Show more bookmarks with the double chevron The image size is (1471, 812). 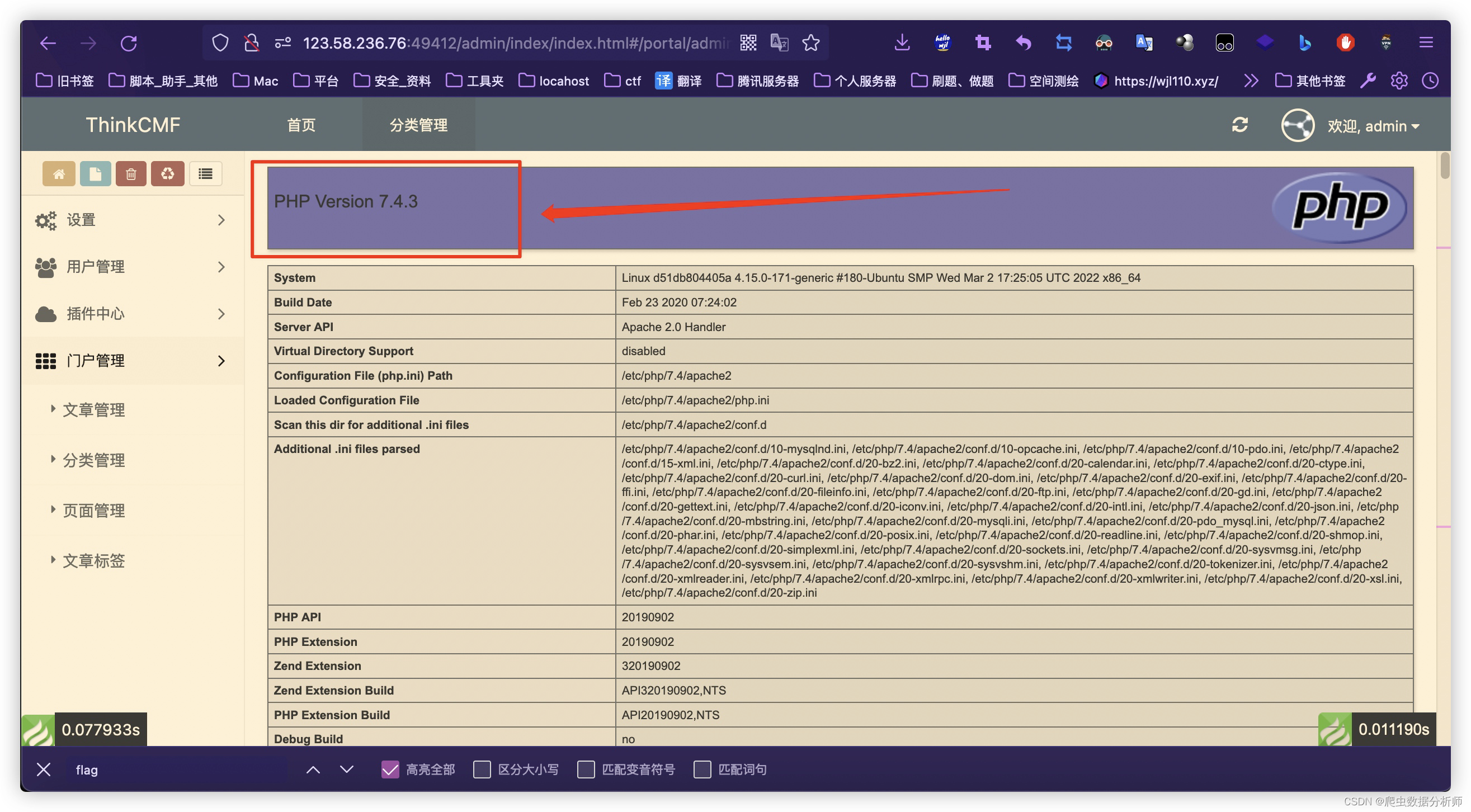tap(1251, 81)
